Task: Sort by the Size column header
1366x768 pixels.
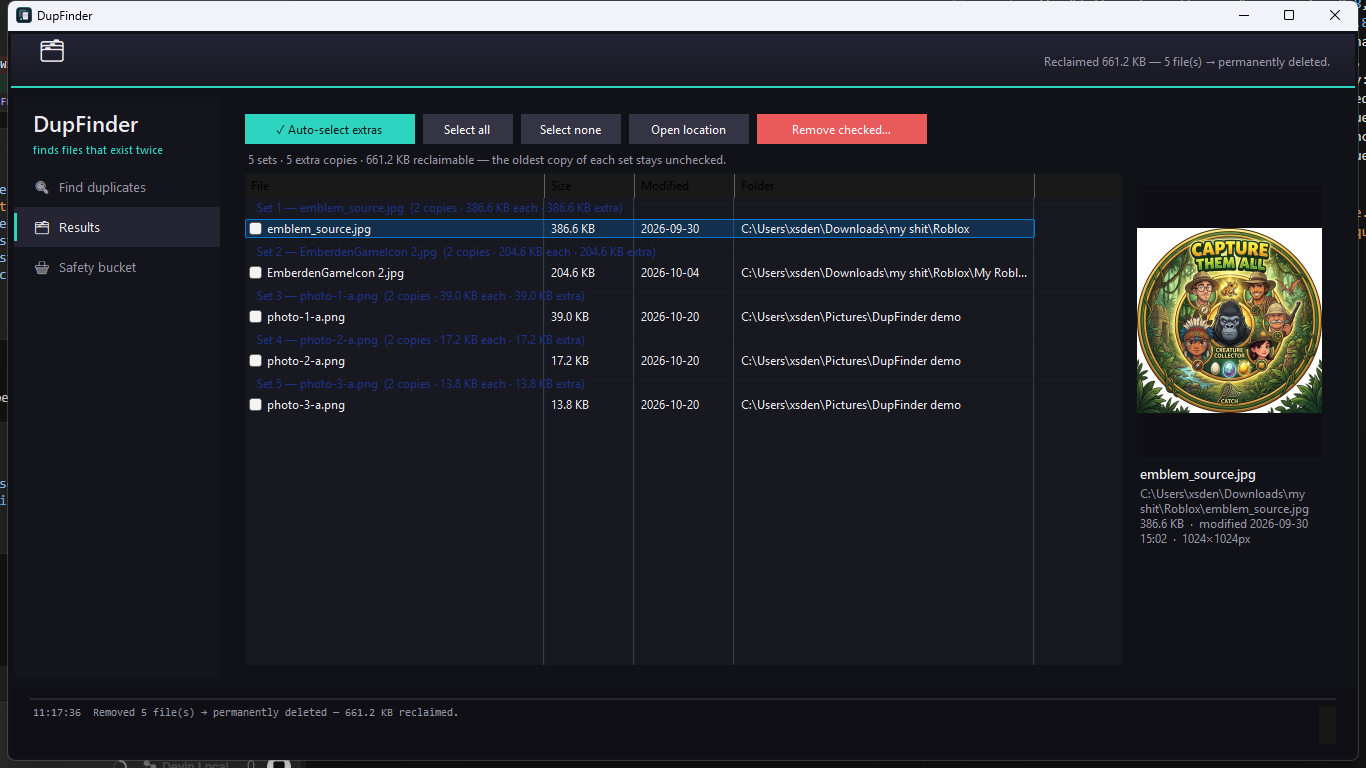Action: click(589, 186)
